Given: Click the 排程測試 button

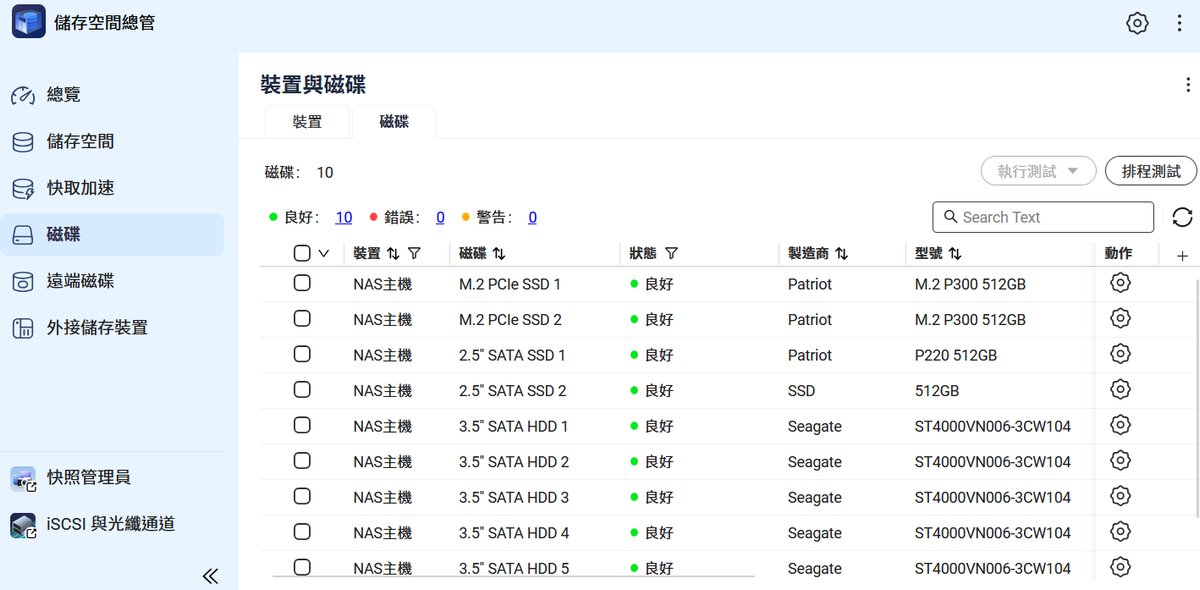Looking at the screenshot, I should tap(1150, 171).
